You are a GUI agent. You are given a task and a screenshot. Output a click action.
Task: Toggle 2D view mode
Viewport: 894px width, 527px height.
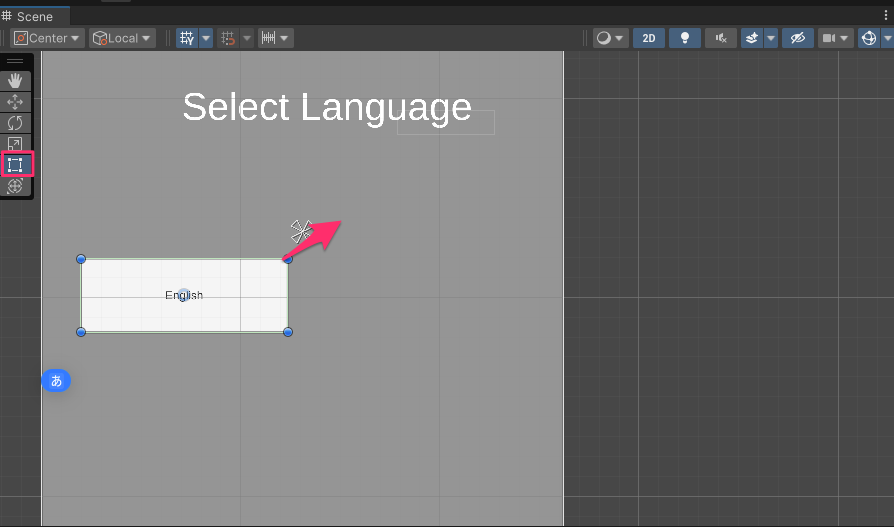(x=648, y=38)
